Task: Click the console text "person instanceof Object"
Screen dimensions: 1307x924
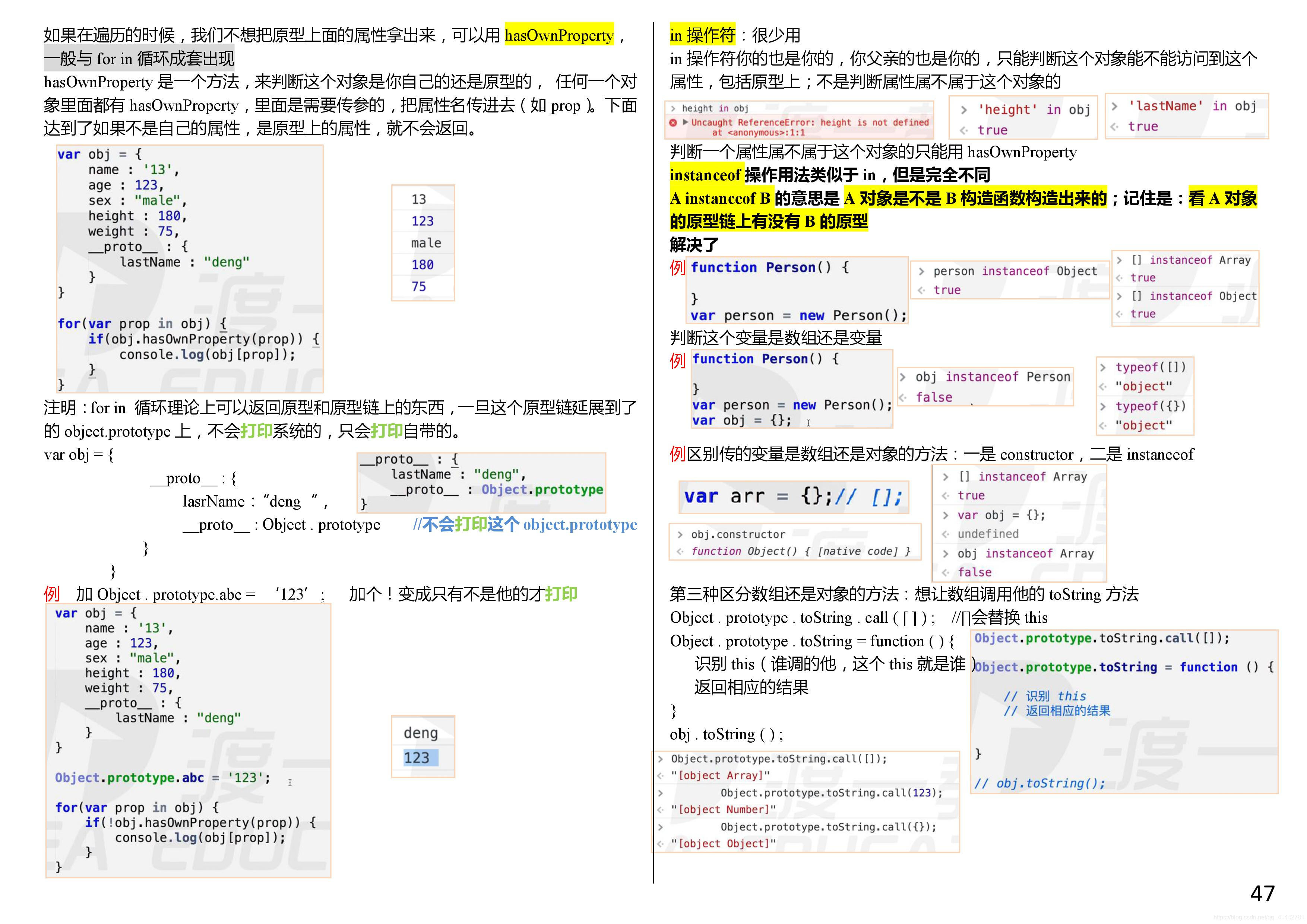Action: pyautogui.click(x=1015, y=272)
